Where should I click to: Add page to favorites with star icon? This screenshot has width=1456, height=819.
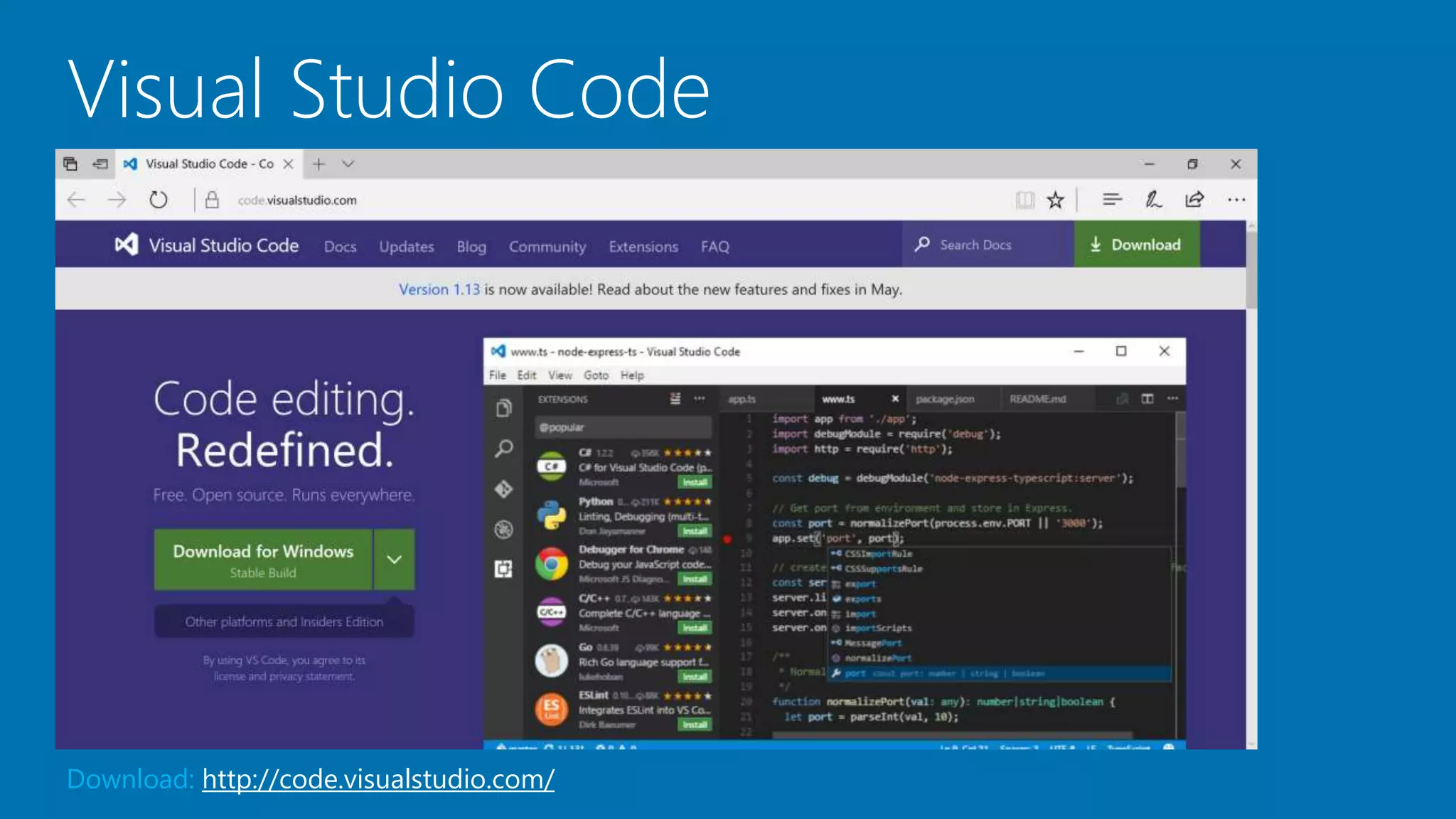1056,200
